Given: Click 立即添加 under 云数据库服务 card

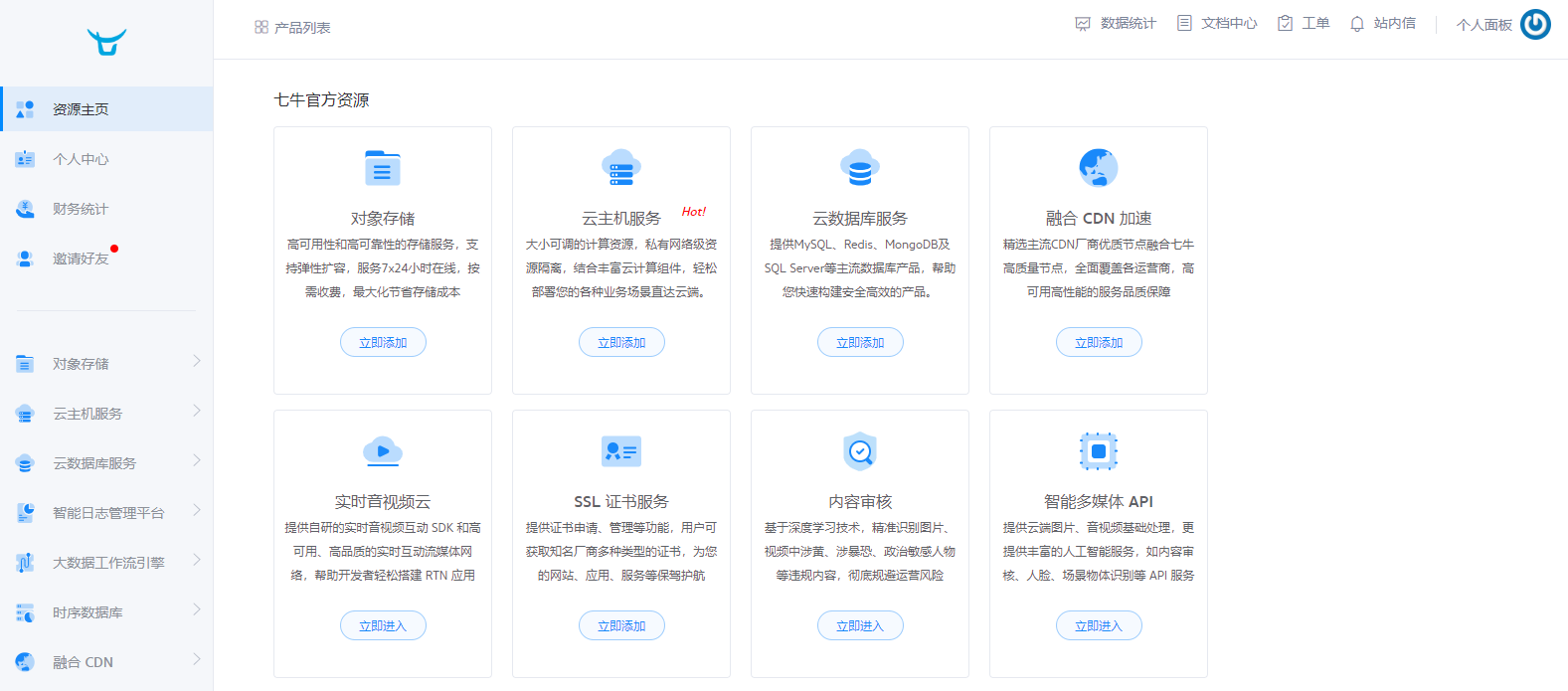Looking at the screenshot, I should click(x=860, y=342).
